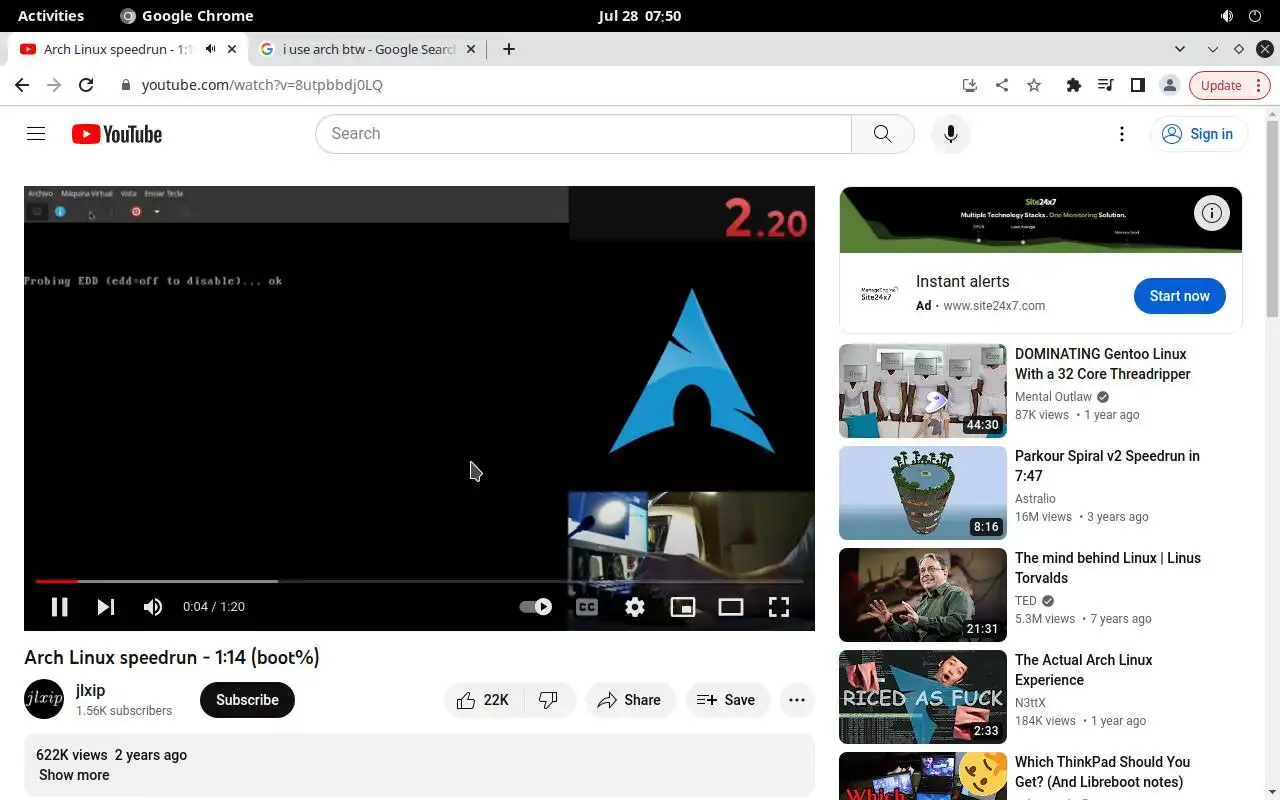This screenshot has width=1280, height=800.
Task: Dislike the video with thumbs-down button
Action: pos(549,700)
